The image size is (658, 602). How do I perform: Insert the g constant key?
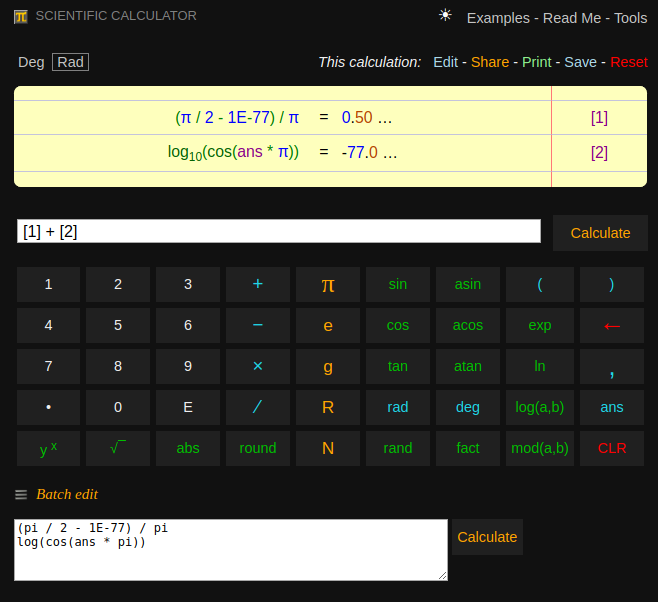coord(328,366)
